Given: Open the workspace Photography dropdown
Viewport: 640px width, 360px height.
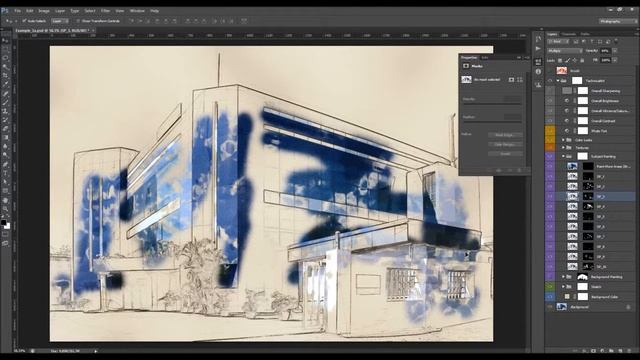Looking at the screenshot, I should coord(617,21).
